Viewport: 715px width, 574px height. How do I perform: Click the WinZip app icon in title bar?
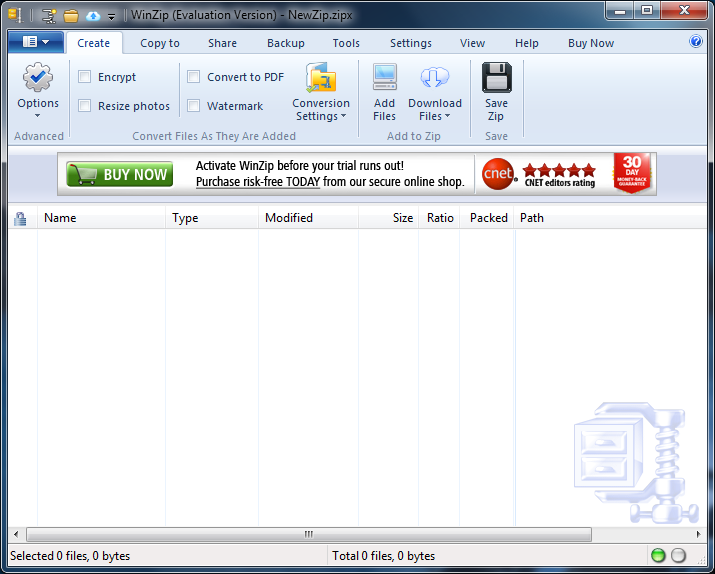(16, 15)
